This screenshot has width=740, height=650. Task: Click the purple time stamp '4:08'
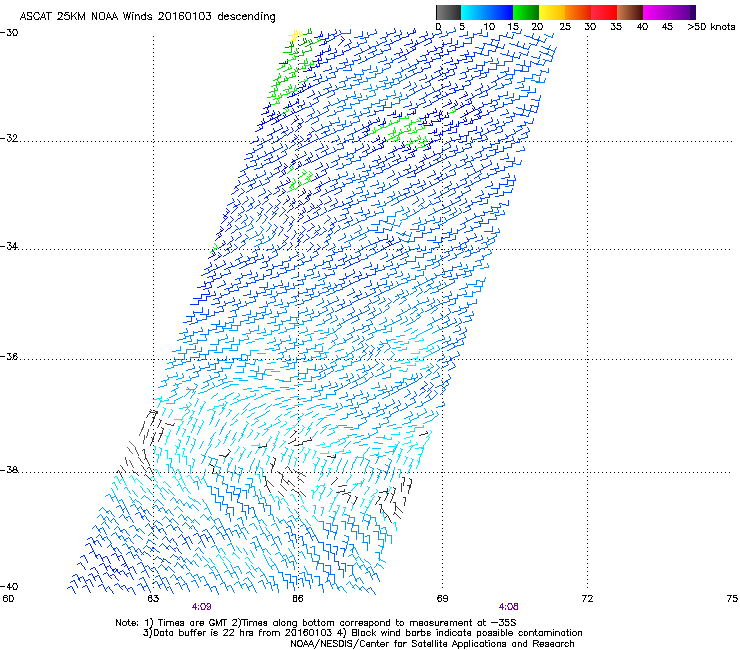508,607
